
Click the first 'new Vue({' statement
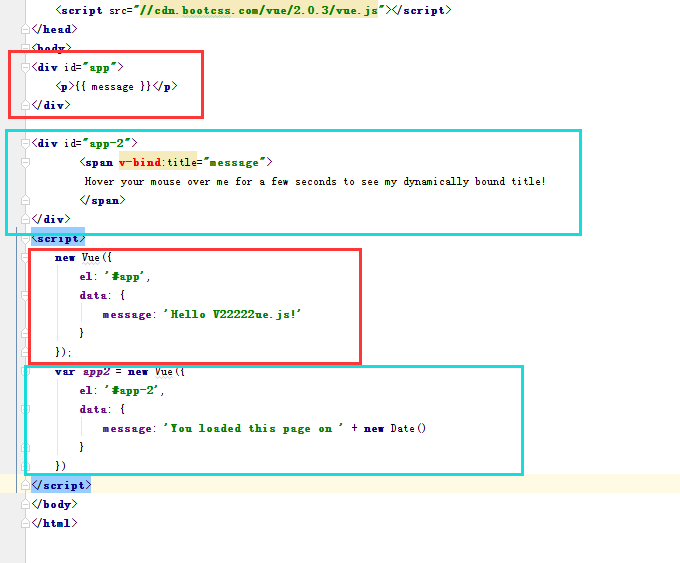[83, 258]
